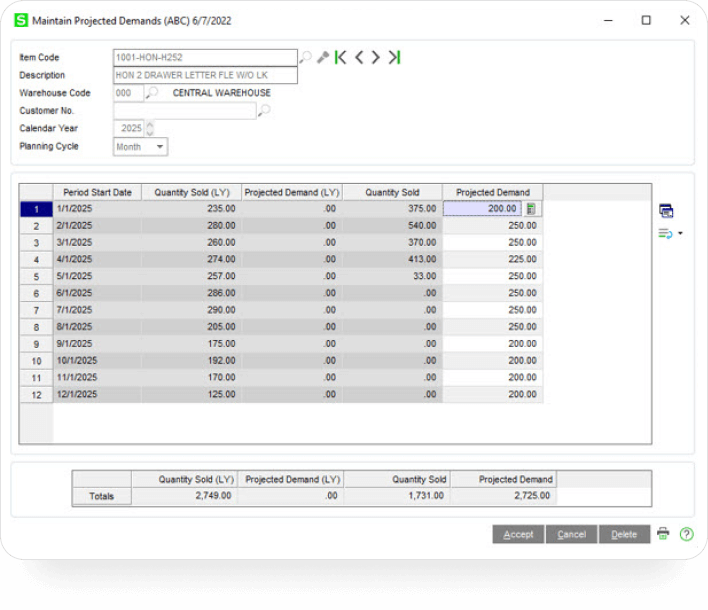
Task: Click Quantity Sold value 540.00
Action: 392,225
